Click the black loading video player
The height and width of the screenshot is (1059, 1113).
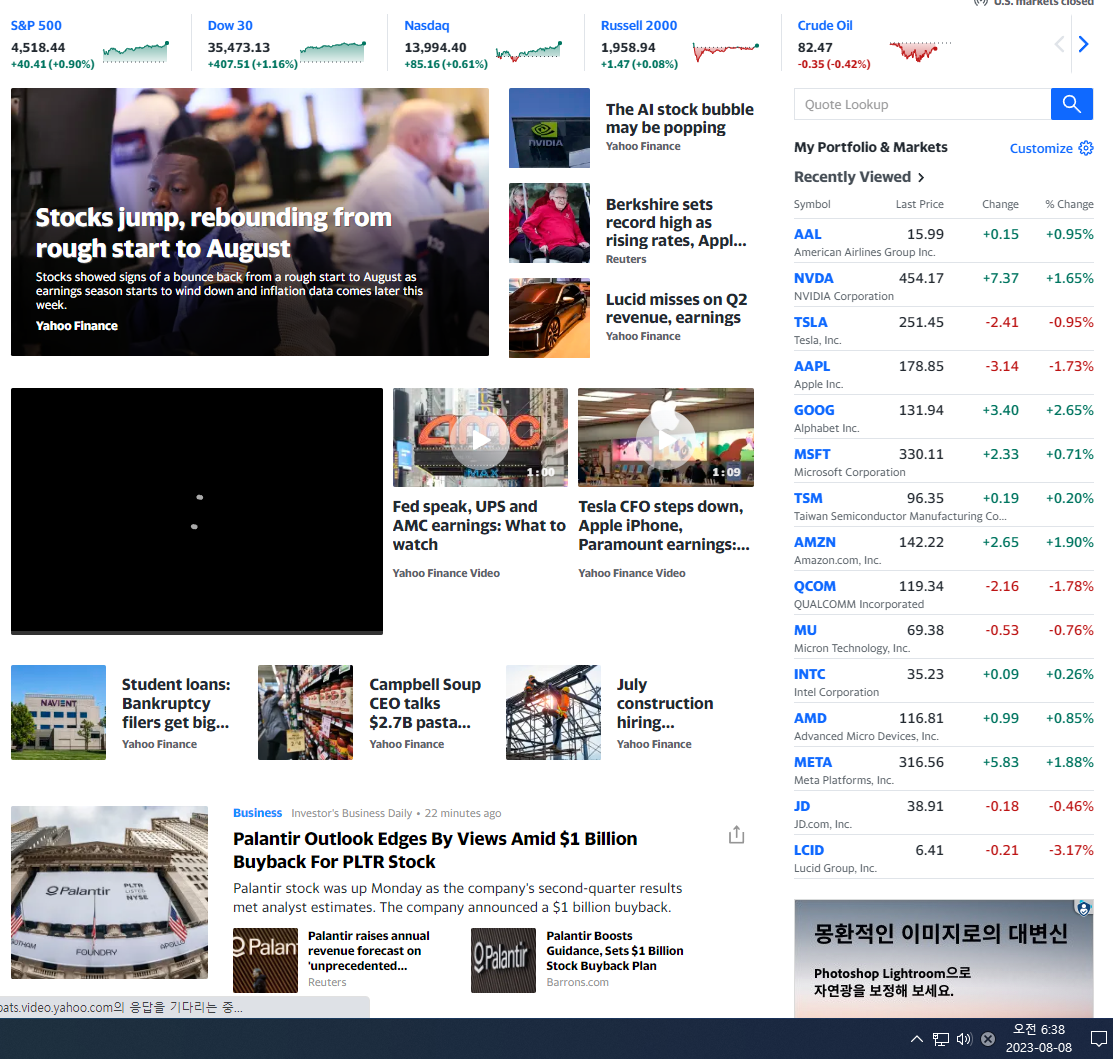[197, 511]
